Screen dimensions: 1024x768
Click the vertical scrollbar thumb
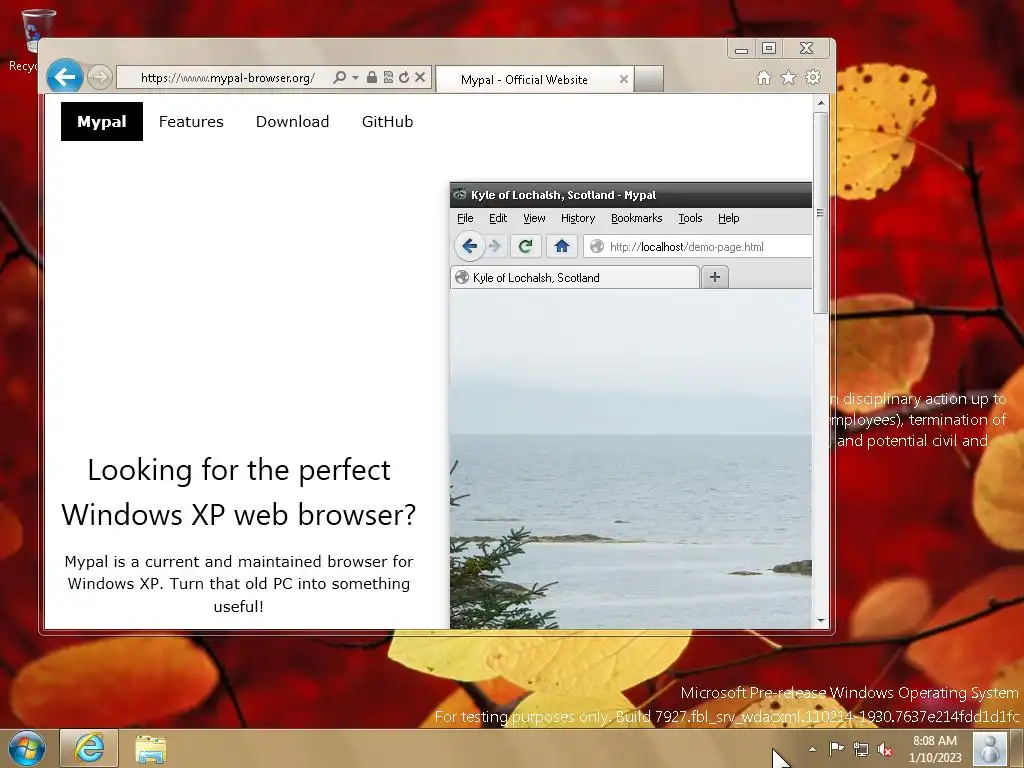pos(821,213)
